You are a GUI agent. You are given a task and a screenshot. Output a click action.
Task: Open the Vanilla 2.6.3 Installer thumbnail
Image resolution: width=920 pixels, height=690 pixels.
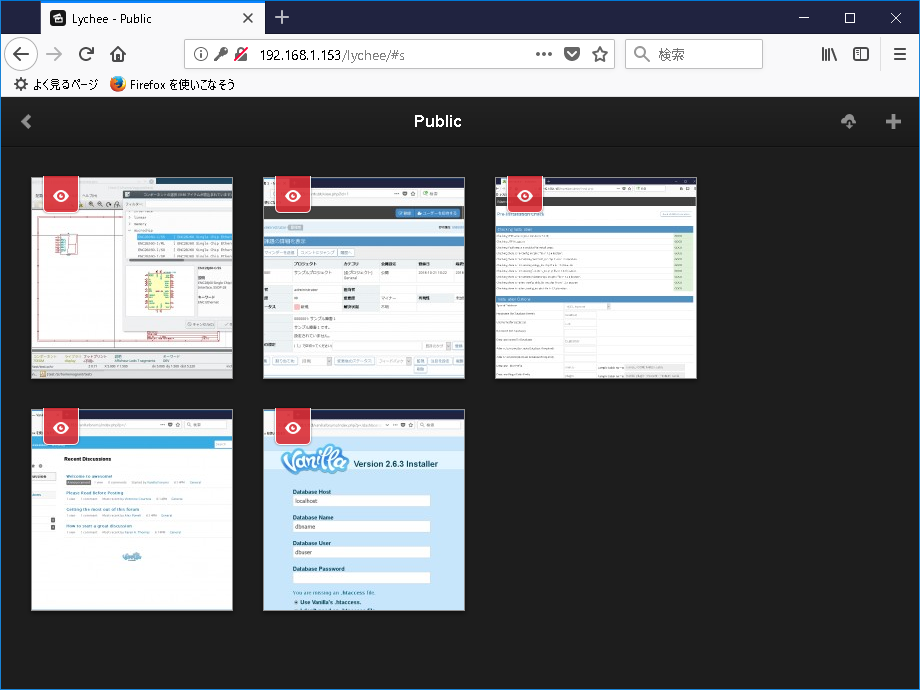[364, 510]
